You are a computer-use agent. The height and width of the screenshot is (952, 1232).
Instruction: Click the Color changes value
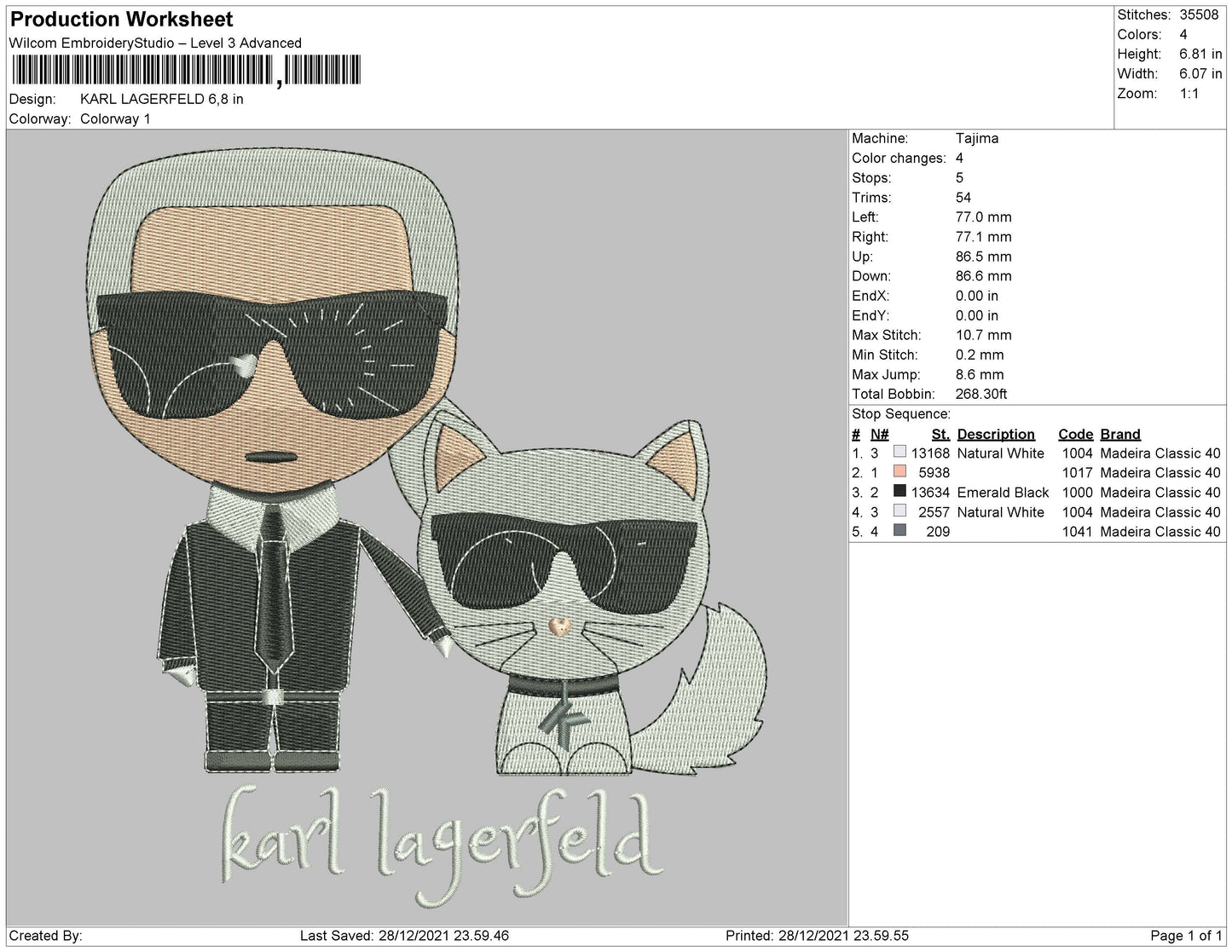pos(959,159)
